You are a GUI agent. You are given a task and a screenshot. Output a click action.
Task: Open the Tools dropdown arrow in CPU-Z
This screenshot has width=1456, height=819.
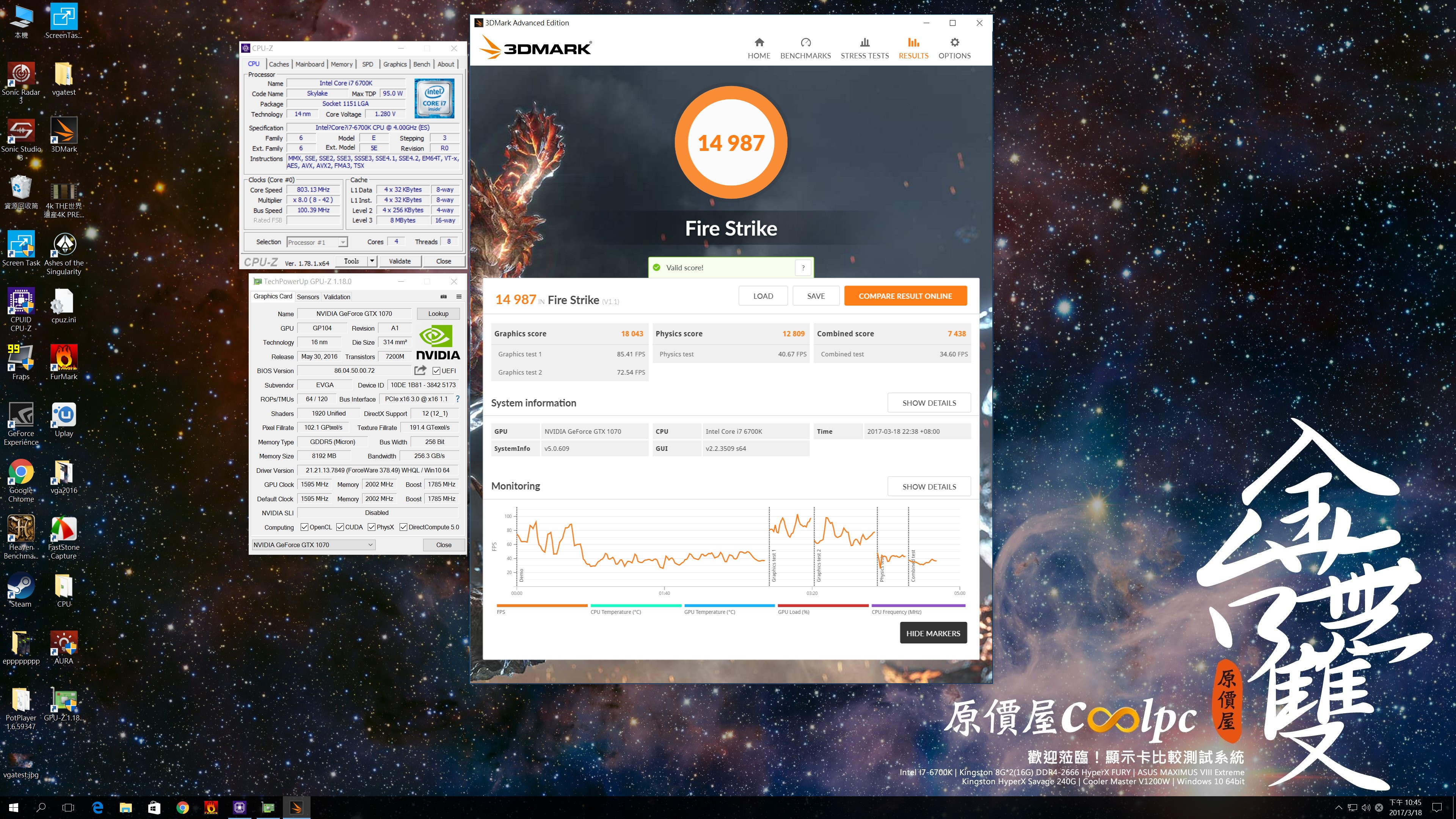pyautogui.click(x=372, y=261)
